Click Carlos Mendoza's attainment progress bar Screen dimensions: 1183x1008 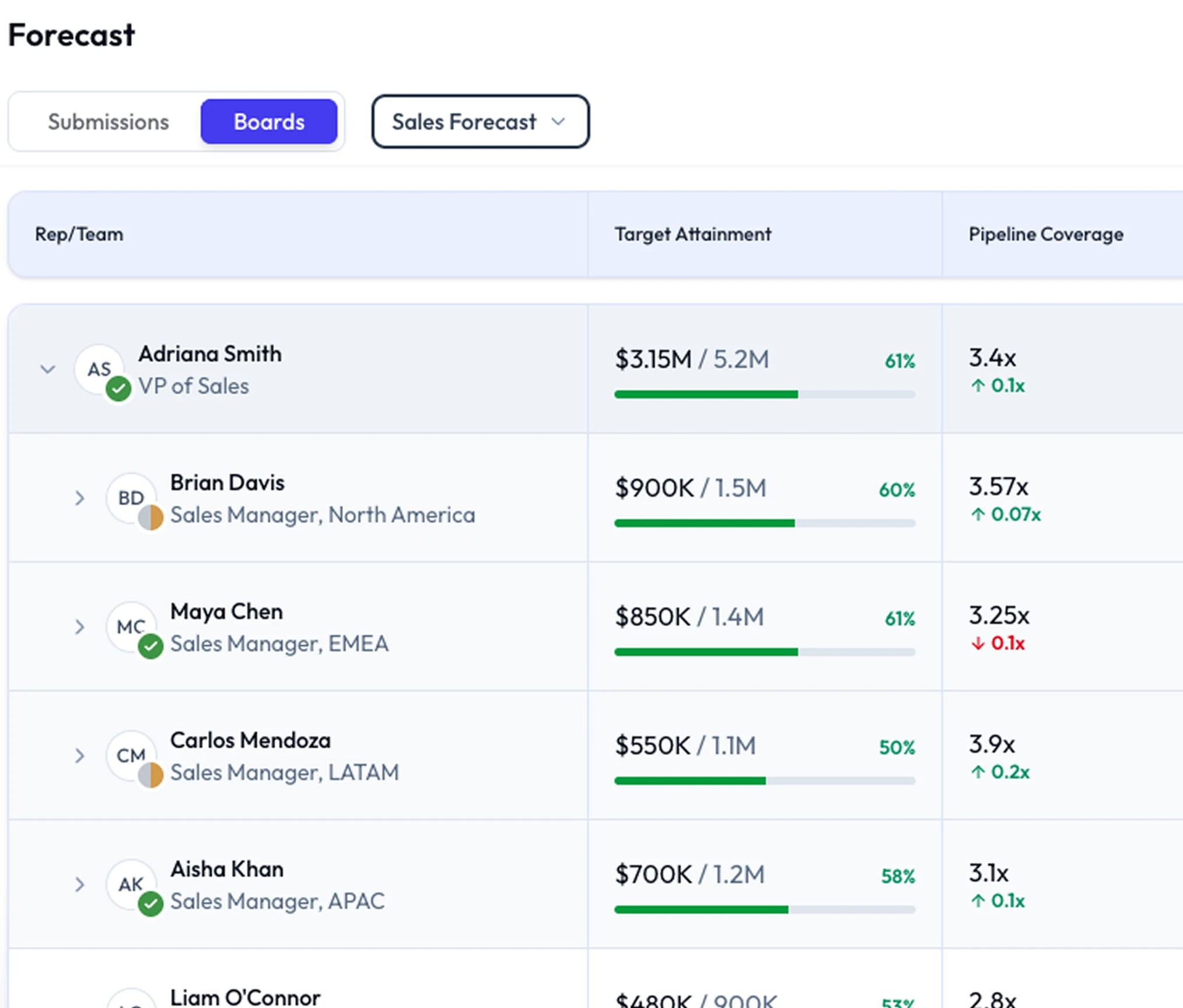pos(765,781)
